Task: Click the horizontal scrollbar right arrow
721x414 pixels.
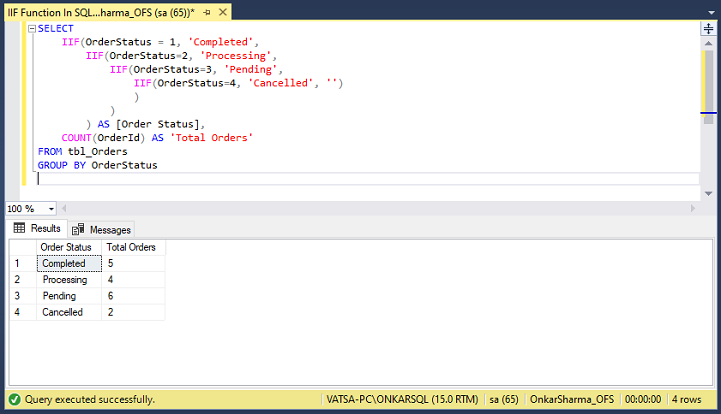Action: (x=693, y=208)
